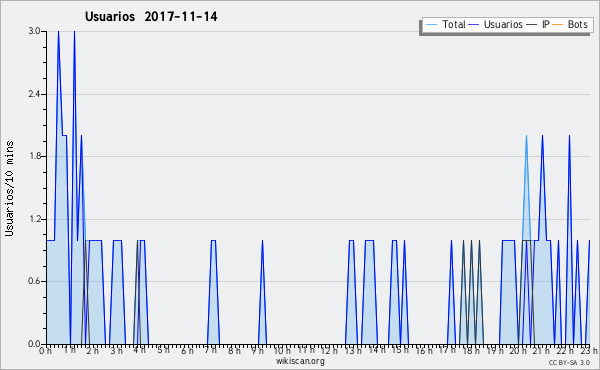
Task: Click the y-axis value '2.4'
Action: 35,94
